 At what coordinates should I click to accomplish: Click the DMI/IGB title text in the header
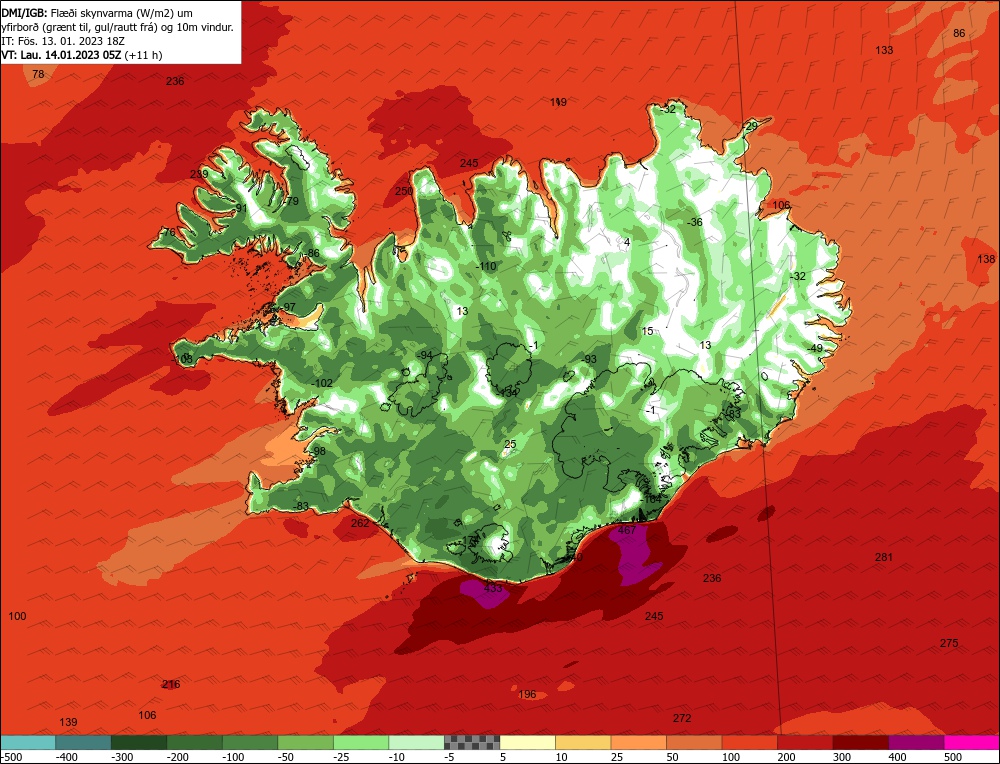tap(24, 12)
